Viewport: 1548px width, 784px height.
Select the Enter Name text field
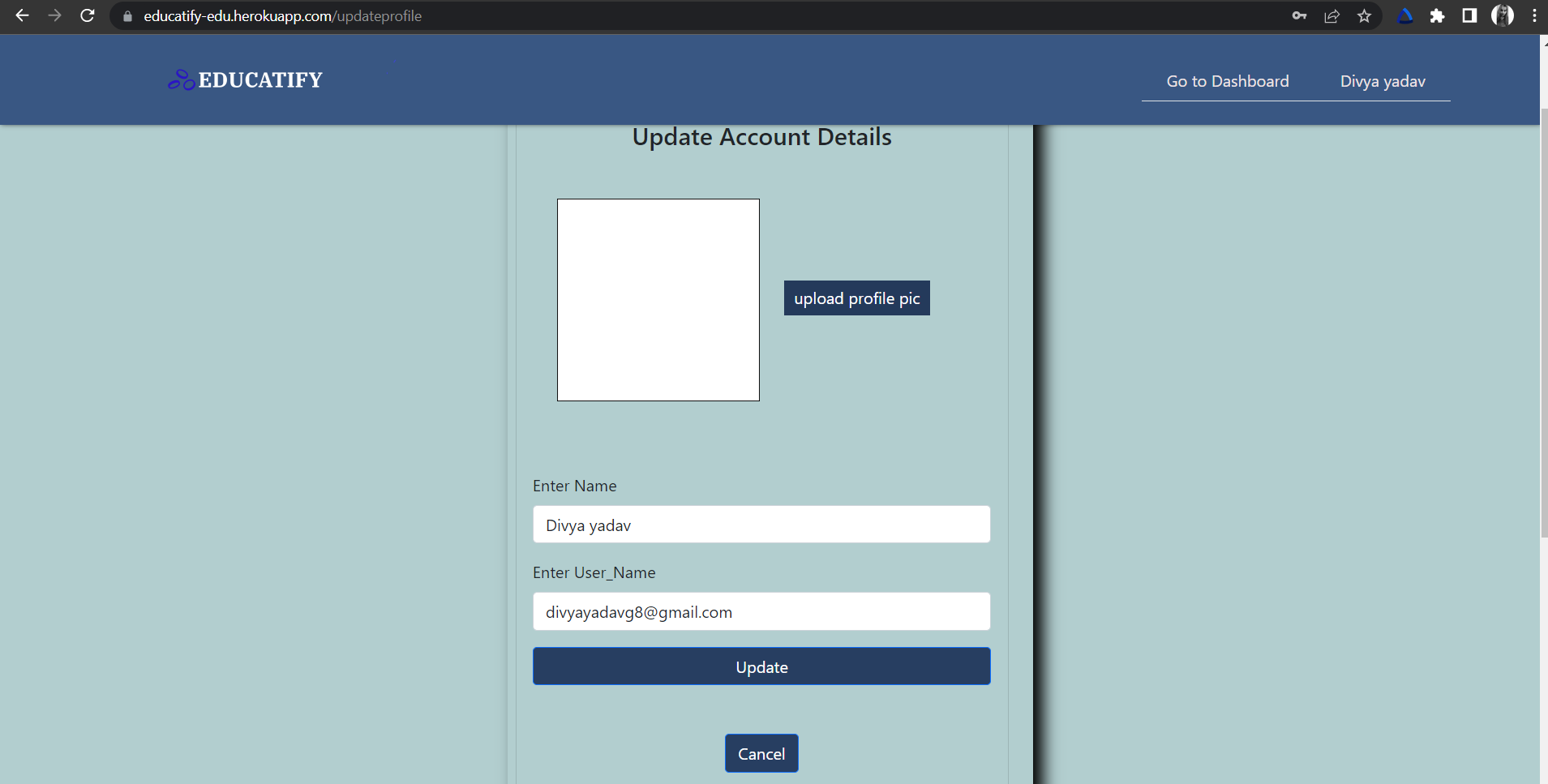click(761, 525)
